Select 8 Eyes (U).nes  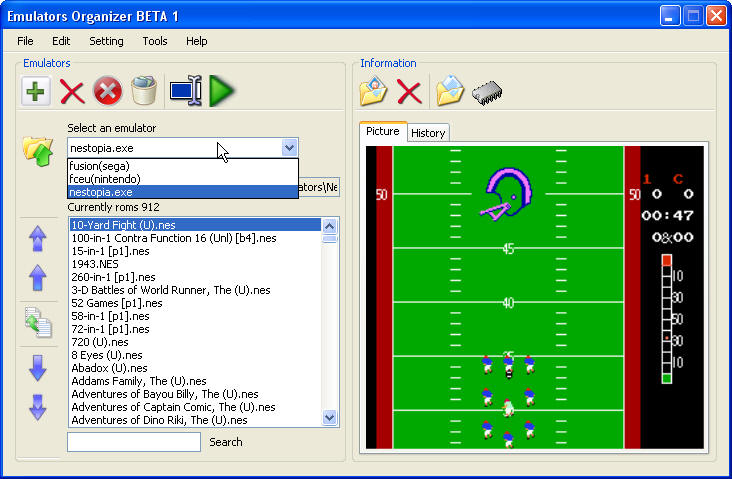tap(195, 355)
